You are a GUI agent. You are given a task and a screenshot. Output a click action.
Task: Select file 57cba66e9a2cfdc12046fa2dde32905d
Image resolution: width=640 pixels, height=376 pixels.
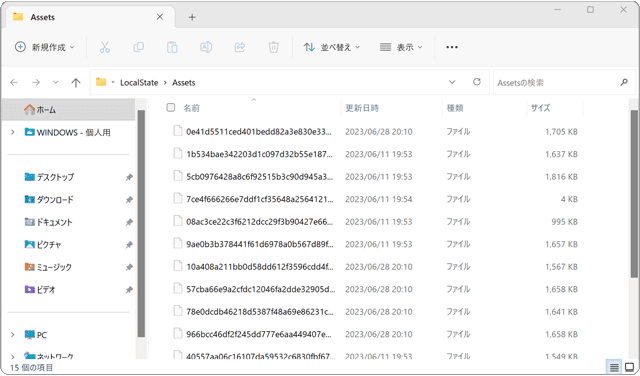[260, 289]
